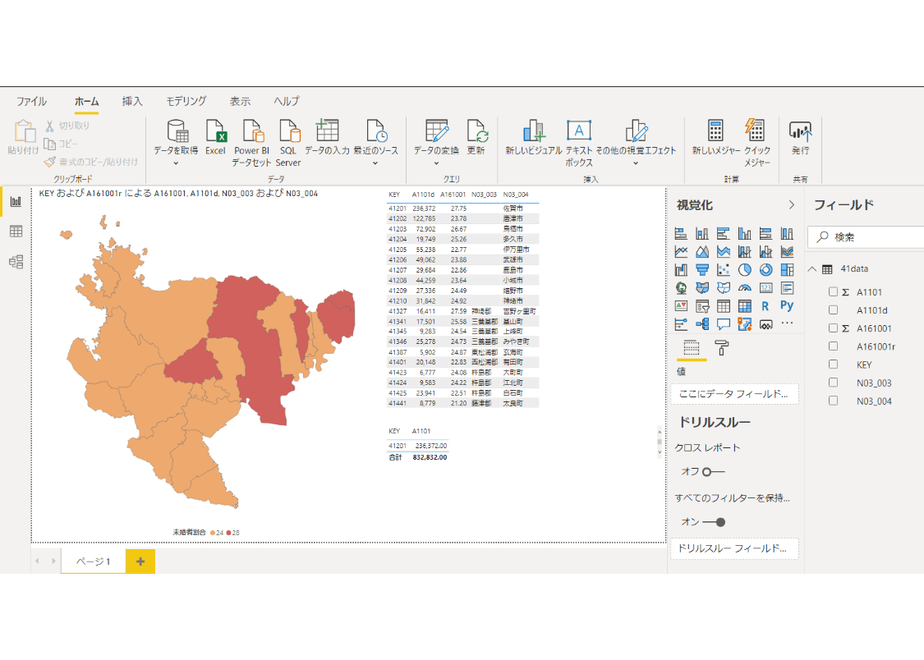
Task: Click the red 28 legend marker
Action: pyautogui.click(x=229, y=533)
